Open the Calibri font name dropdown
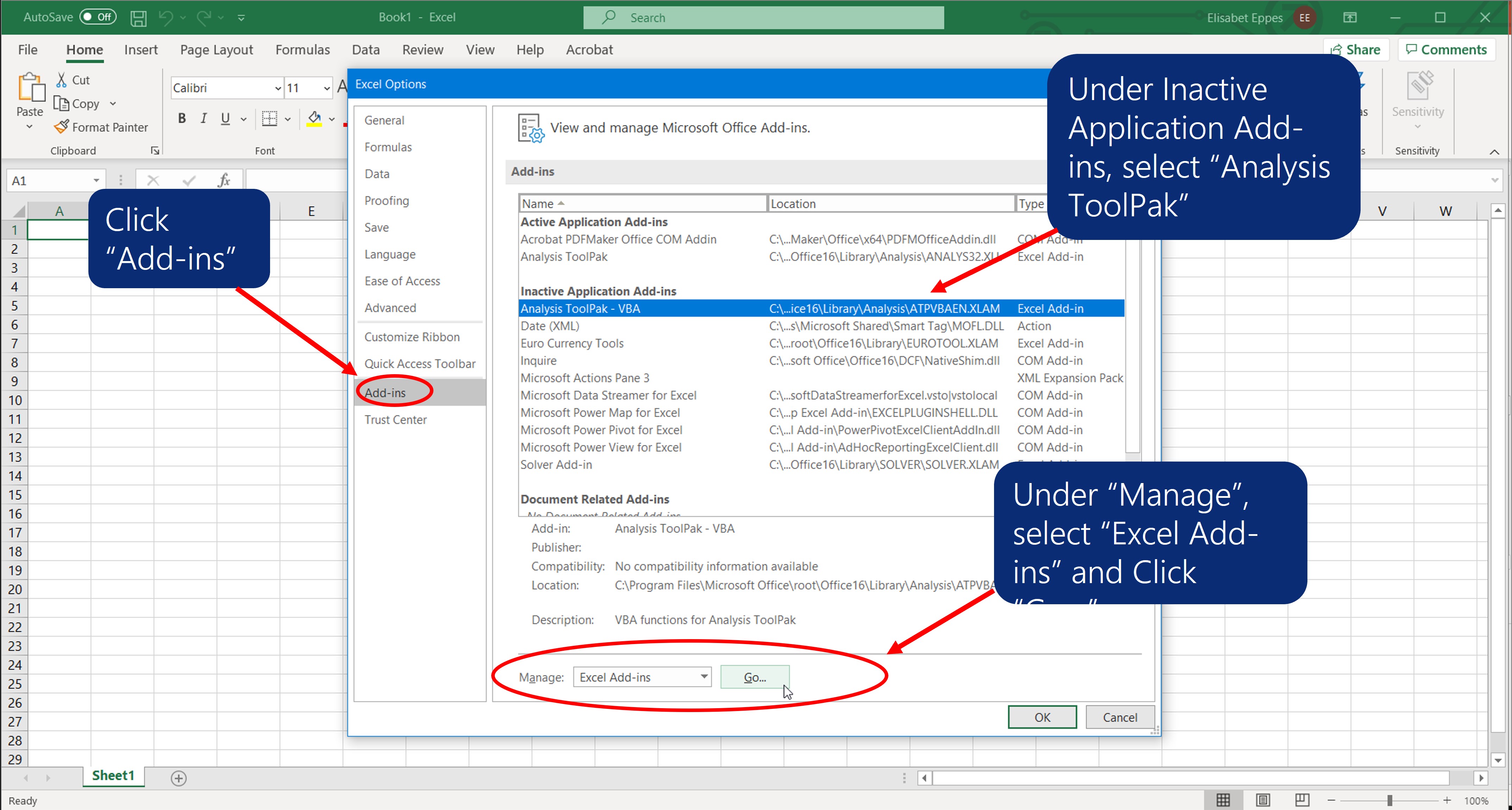 pyautogui.click(x=278, y=88)
